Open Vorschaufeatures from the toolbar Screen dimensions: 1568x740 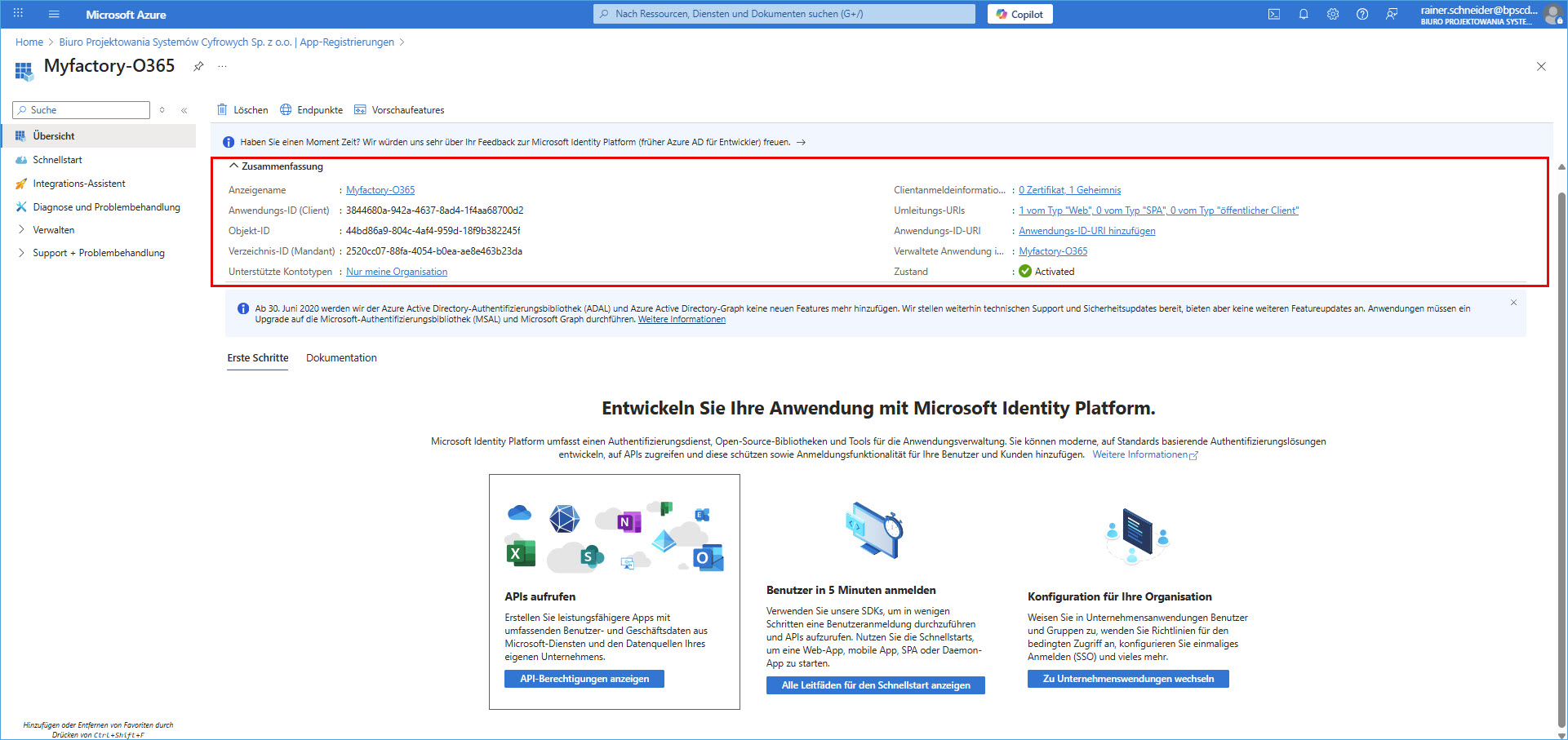399,110
